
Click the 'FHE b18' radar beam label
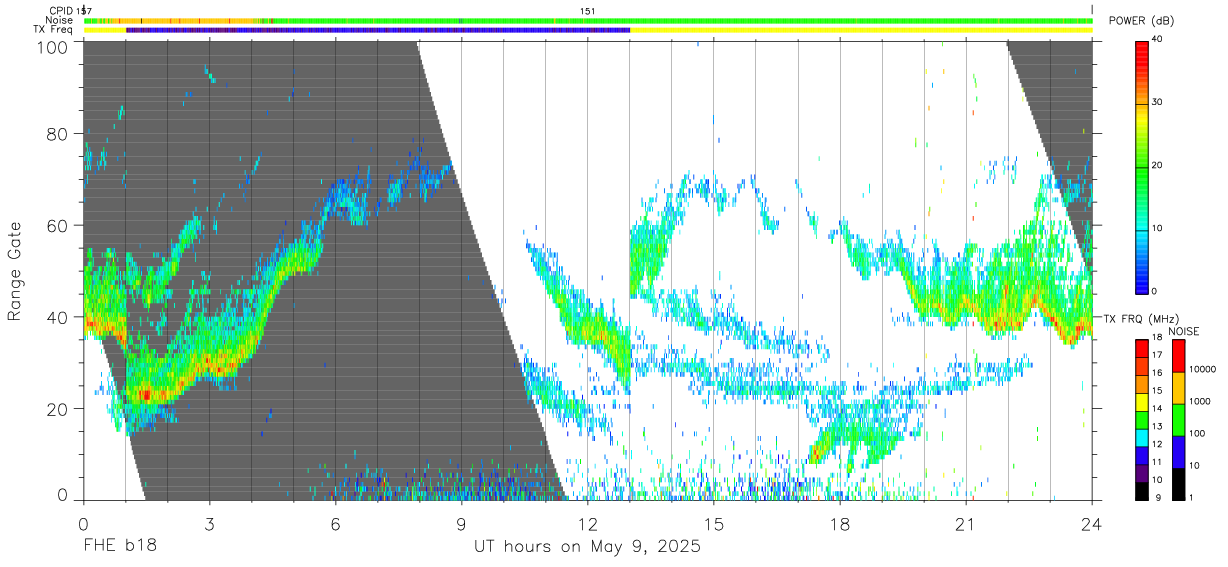[119, 547]
